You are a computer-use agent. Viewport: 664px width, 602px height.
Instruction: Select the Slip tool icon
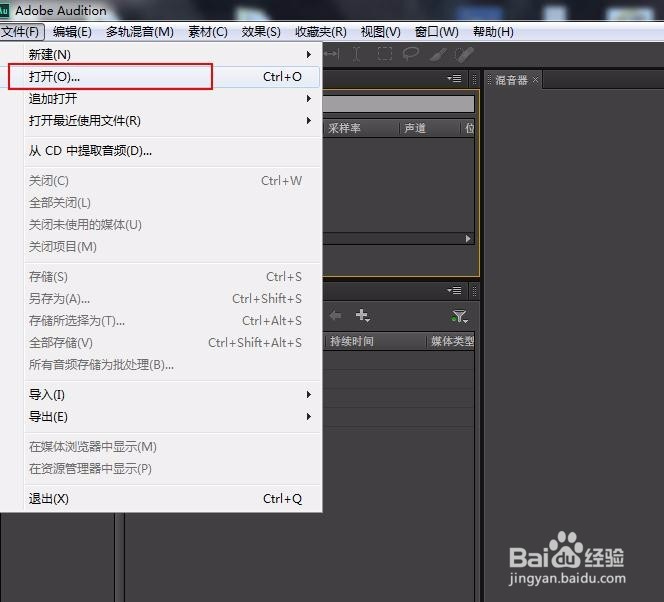[x=332, y=54]
